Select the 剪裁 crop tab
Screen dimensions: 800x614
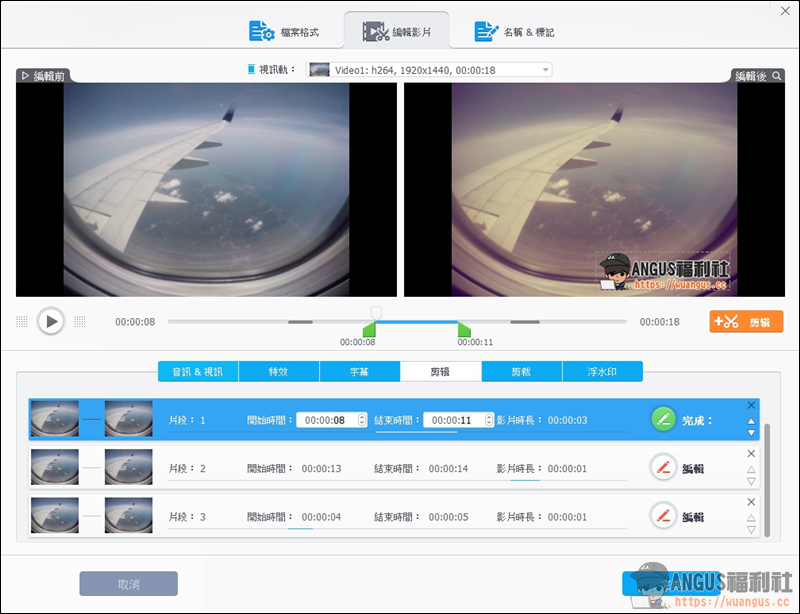point(521,372)
